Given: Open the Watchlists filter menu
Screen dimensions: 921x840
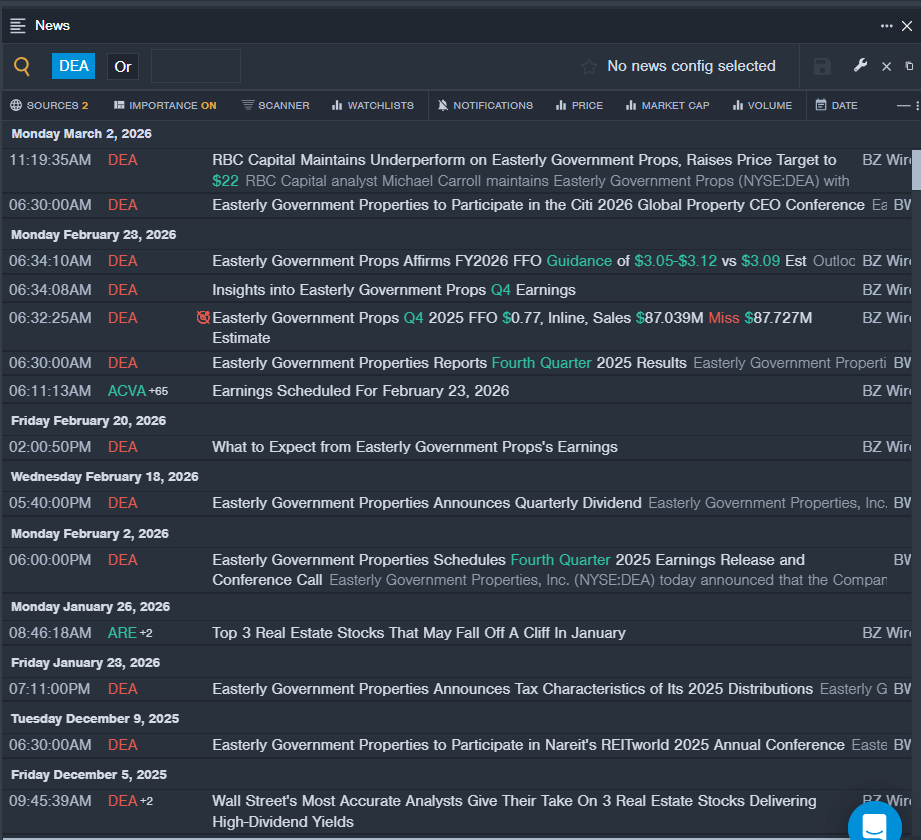Looking at the screenshot, I should [372, 105].
